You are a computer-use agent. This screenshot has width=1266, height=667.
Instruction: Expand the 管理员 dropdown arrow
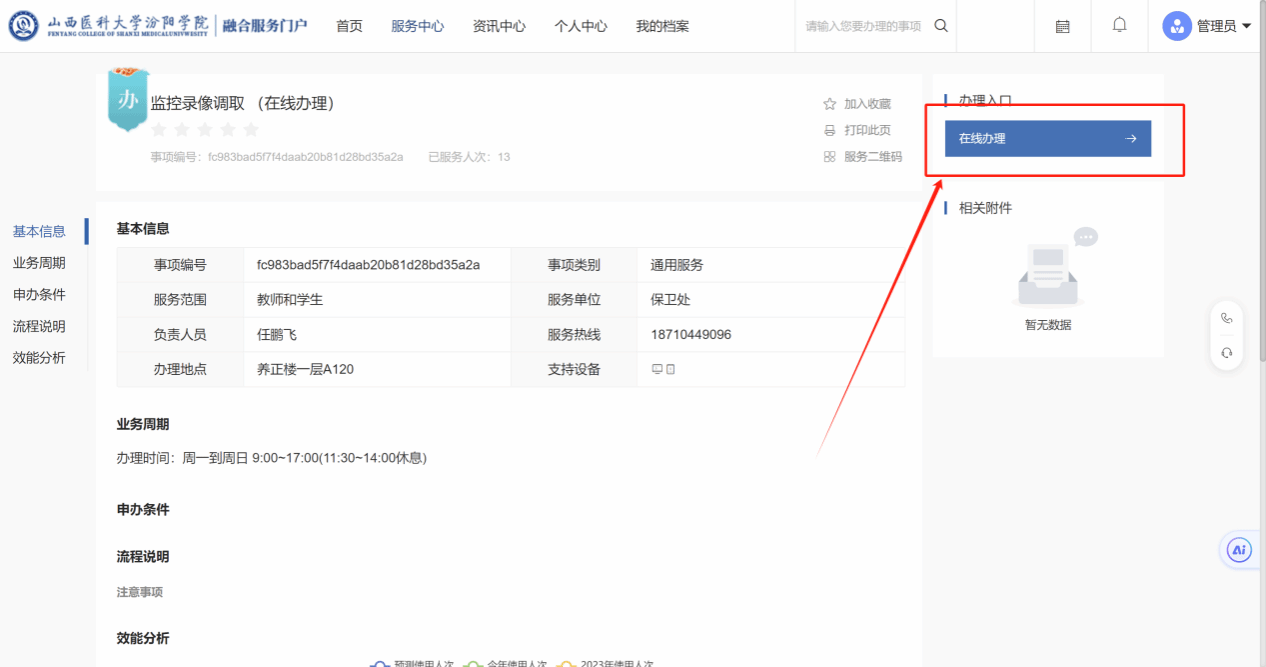click(1246, 27)
